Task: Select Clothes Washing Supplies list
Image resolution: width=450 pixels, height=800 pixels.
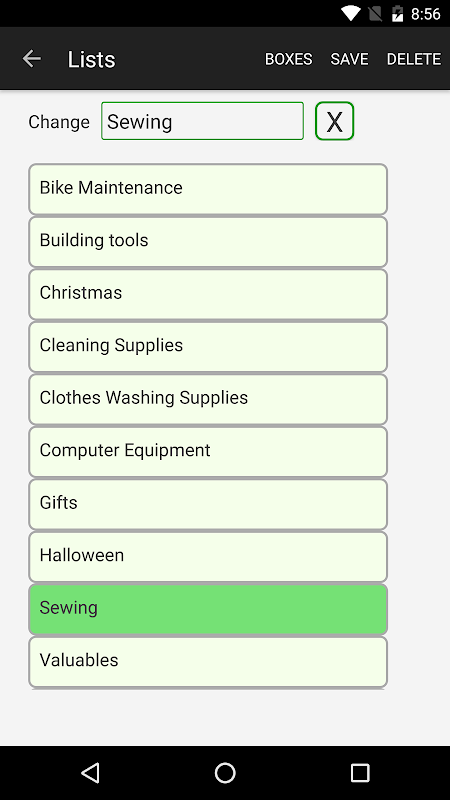Action: (x=208, y=399)
